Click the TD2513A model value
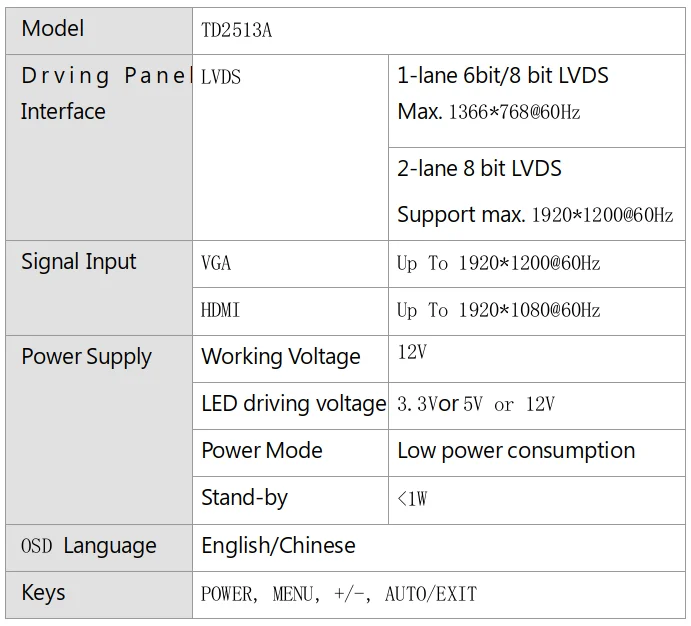The image size is (691, 626). click(237, 31)
